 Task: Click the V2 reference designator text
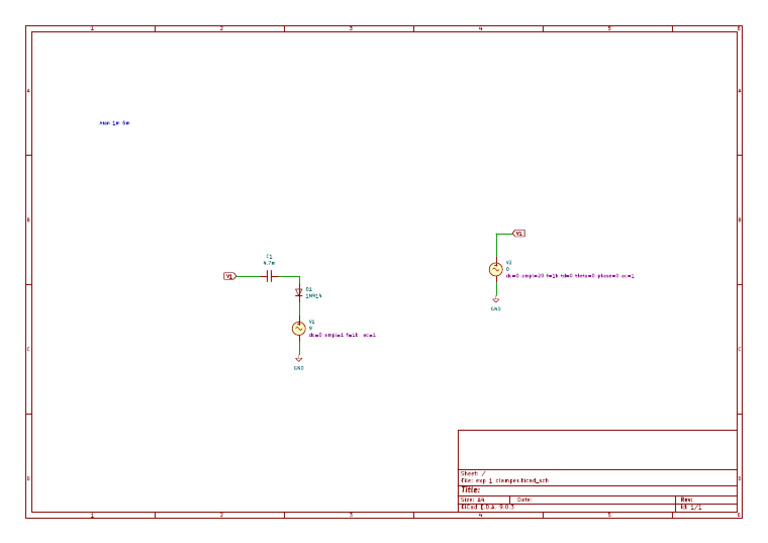click(508, 263)
